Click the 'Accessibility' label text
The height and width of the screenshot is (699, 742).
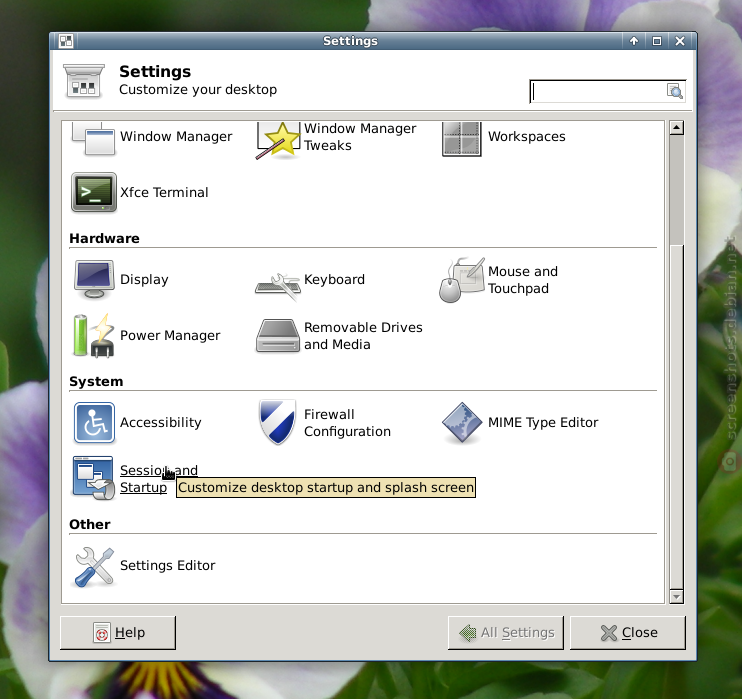tap(160, 423)
